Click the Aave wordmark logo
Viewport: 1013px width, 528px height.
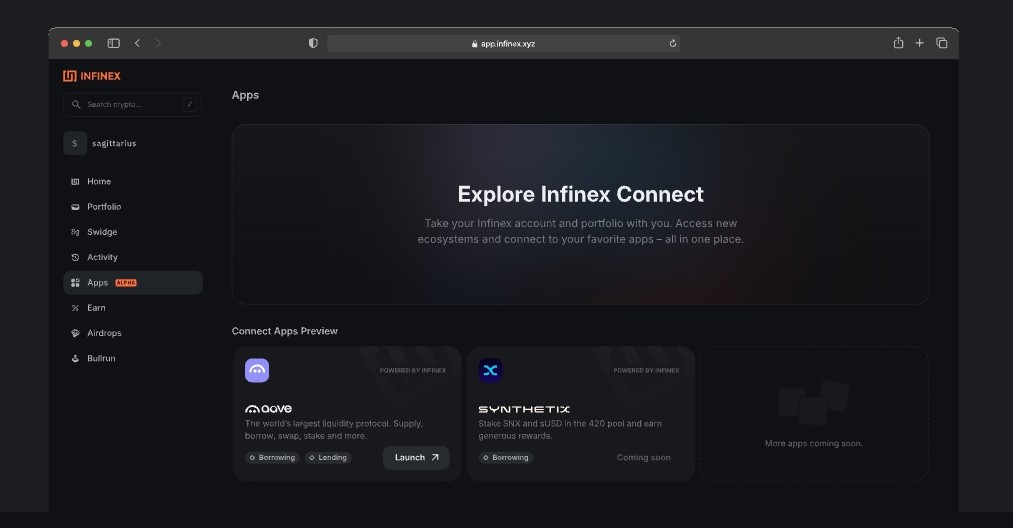268,408
